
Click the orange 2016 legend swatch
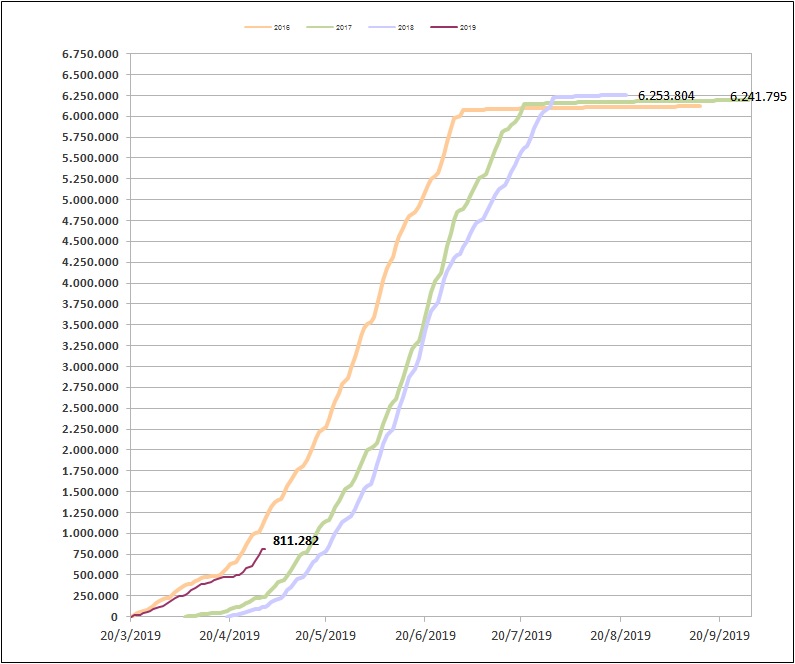point(257,27)
